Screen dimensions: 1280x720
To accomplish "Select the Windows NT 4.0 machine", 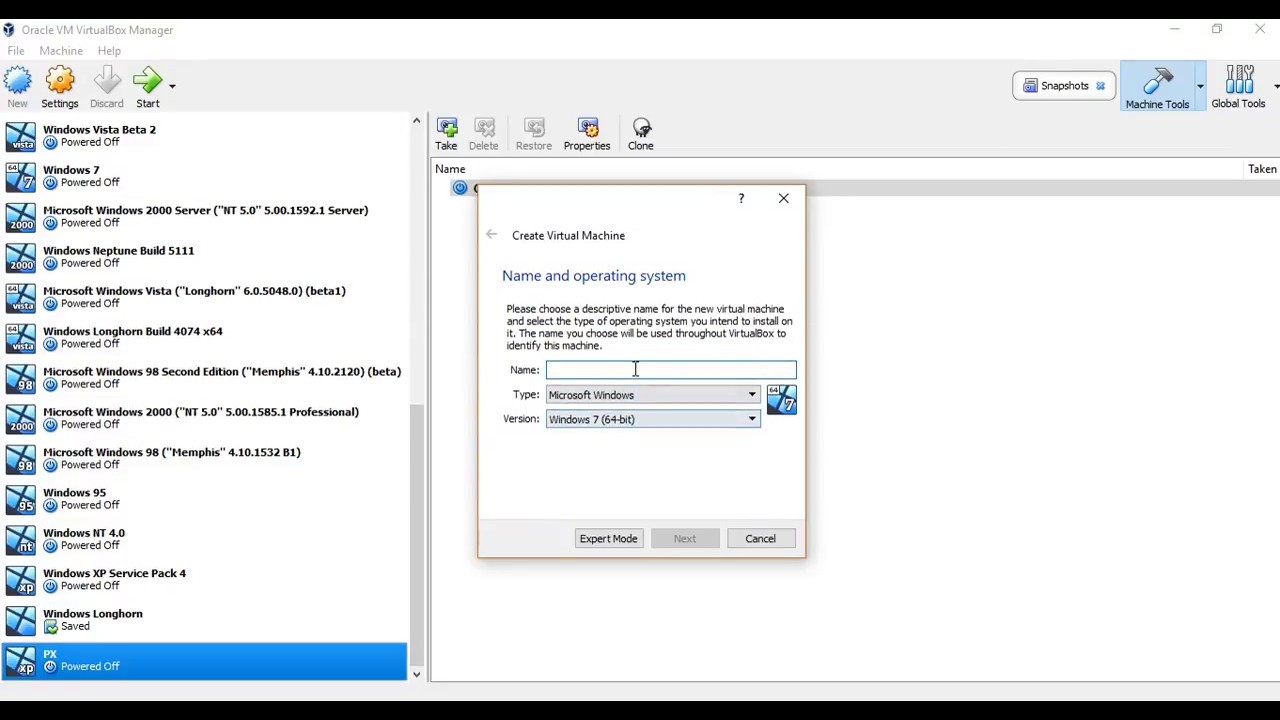I will coord(204,539).
